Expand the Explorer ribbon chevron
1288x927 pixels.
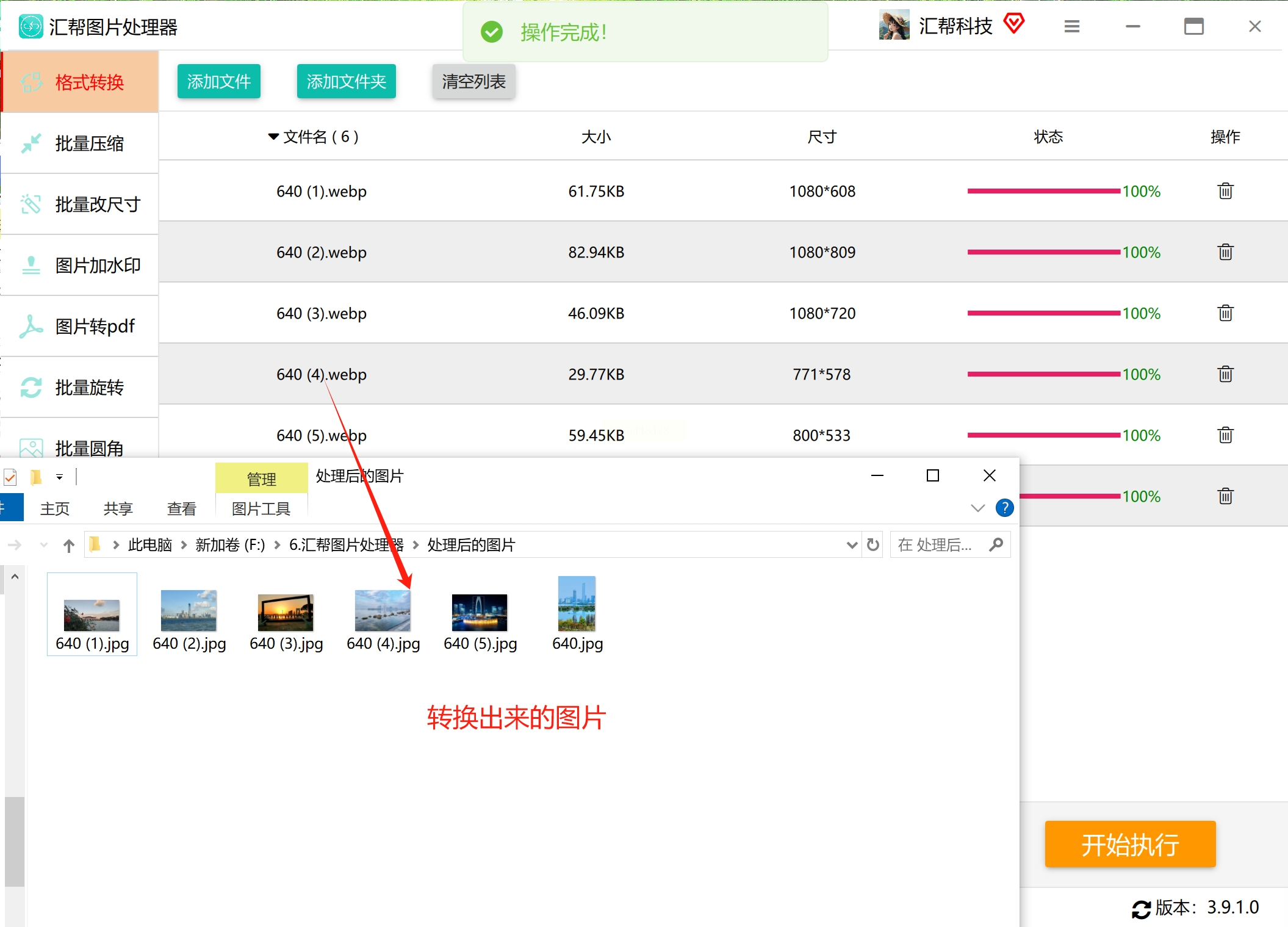pos(977,508)
